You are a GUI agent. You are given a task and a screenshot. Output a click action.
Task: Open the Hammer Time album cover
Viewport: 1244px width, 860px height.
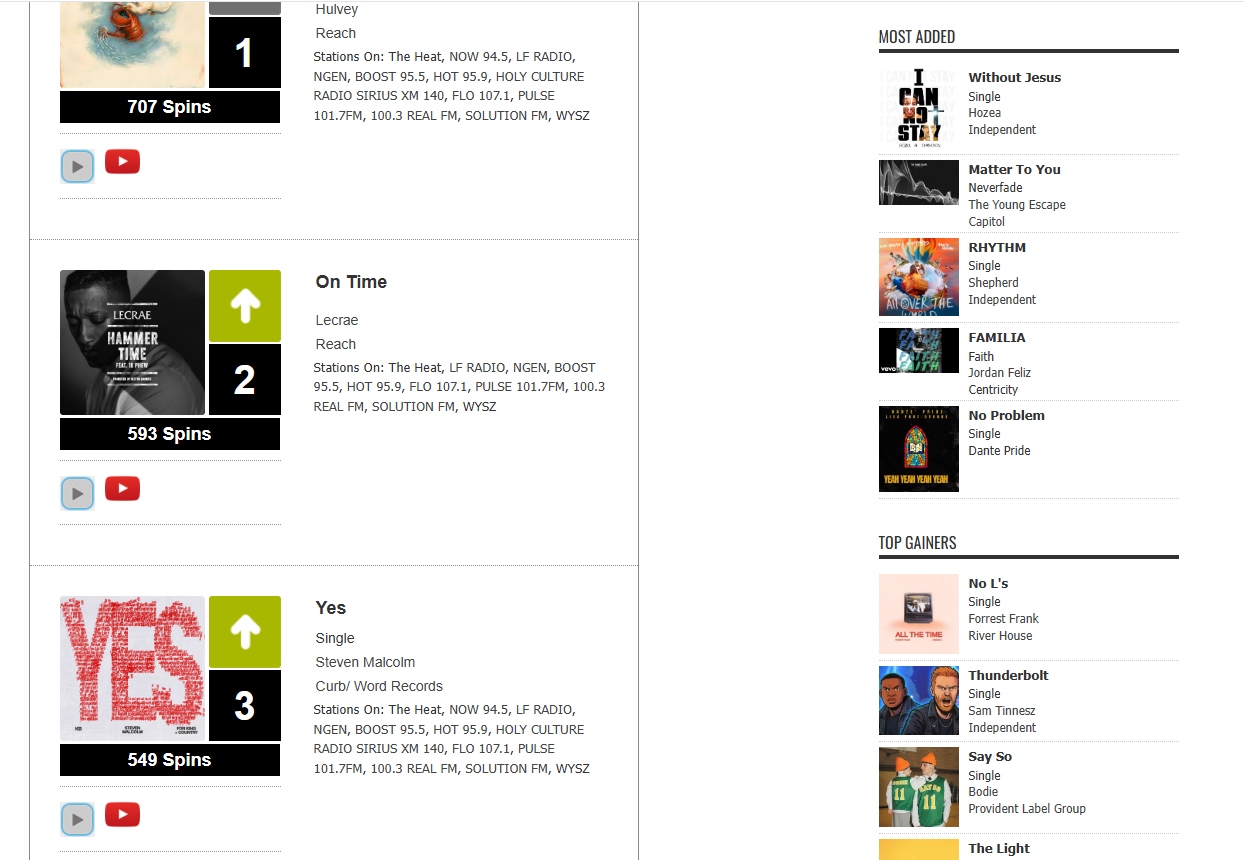click(x=132, y=343)
